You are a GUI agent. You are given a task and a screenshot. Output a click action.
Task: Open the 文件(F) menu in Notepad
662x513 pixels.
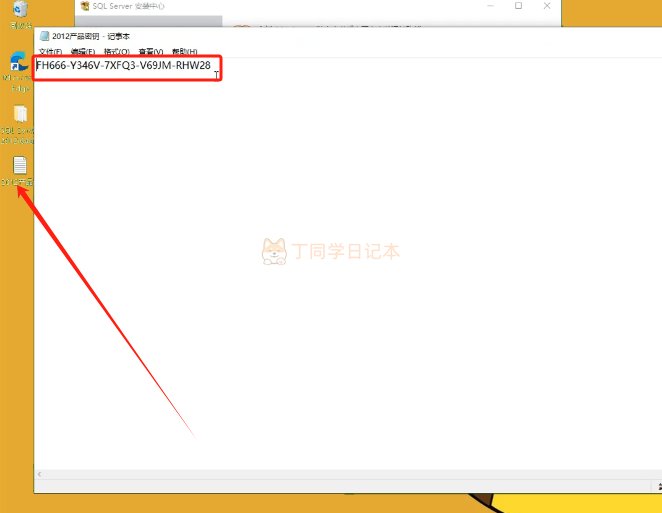tap(50, 52)
